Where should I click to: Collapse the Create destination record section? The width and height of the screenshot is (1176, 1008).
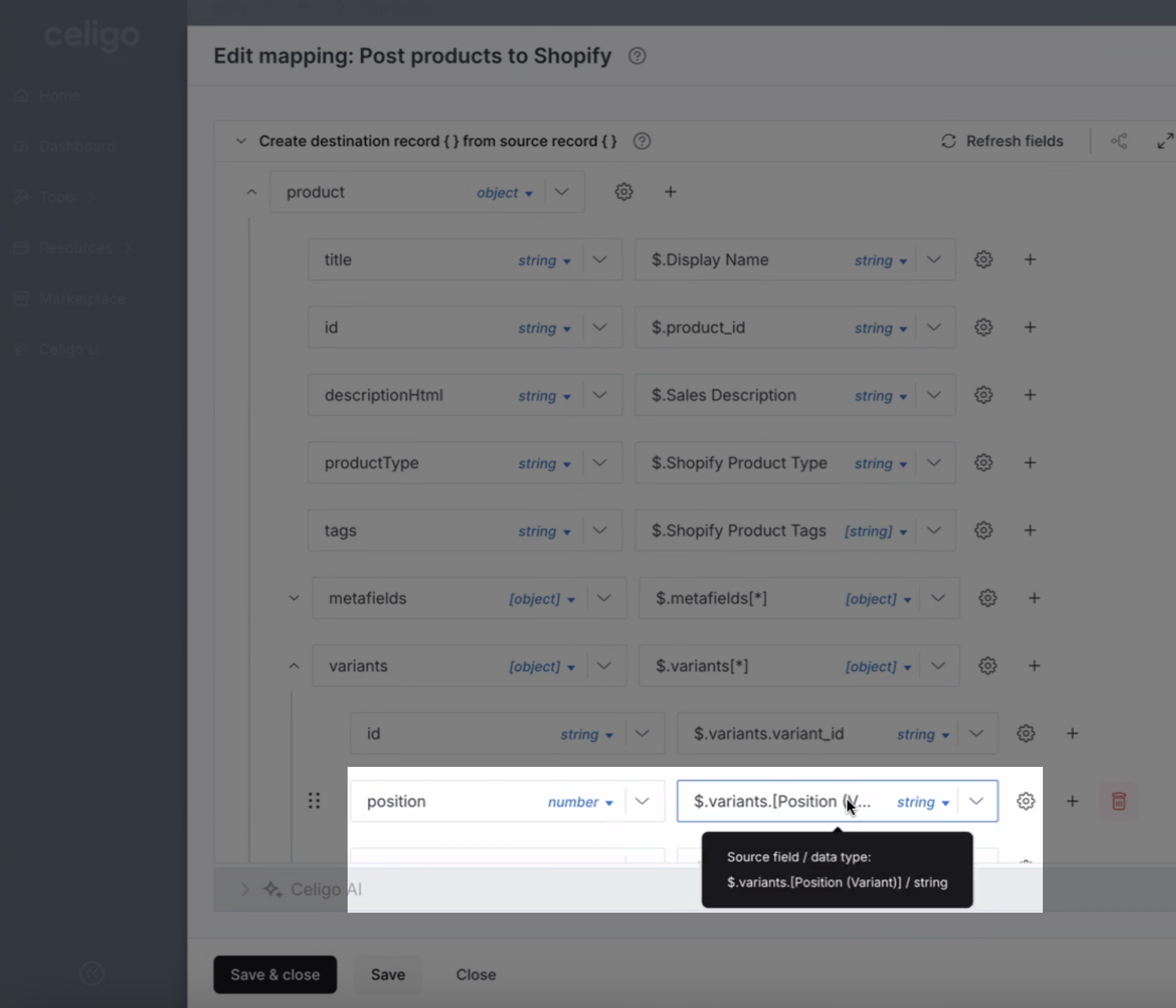click(241, 141)
